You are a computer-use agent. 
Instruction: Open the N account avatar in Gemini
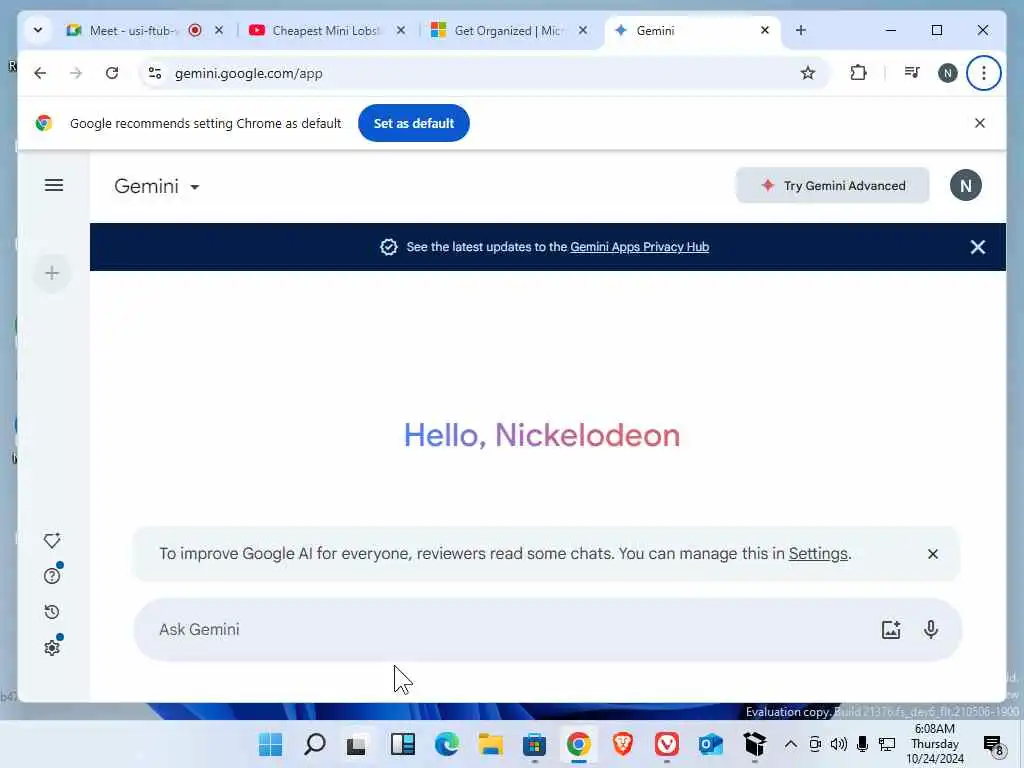click(x=966, y=185)
